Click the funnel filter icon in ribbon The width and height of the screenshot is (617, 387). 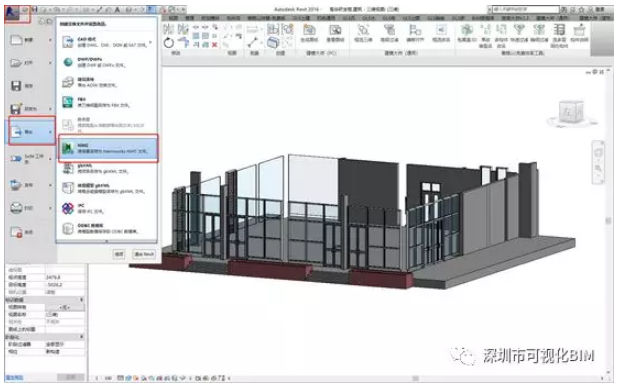tap(519, 29)
